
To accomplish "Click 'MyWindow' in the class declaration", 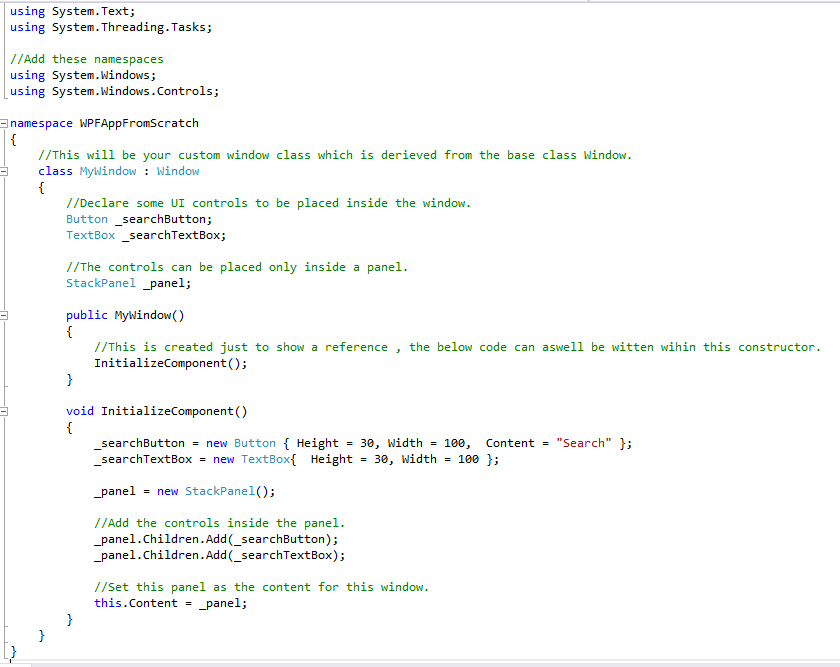I will point(108,171).
